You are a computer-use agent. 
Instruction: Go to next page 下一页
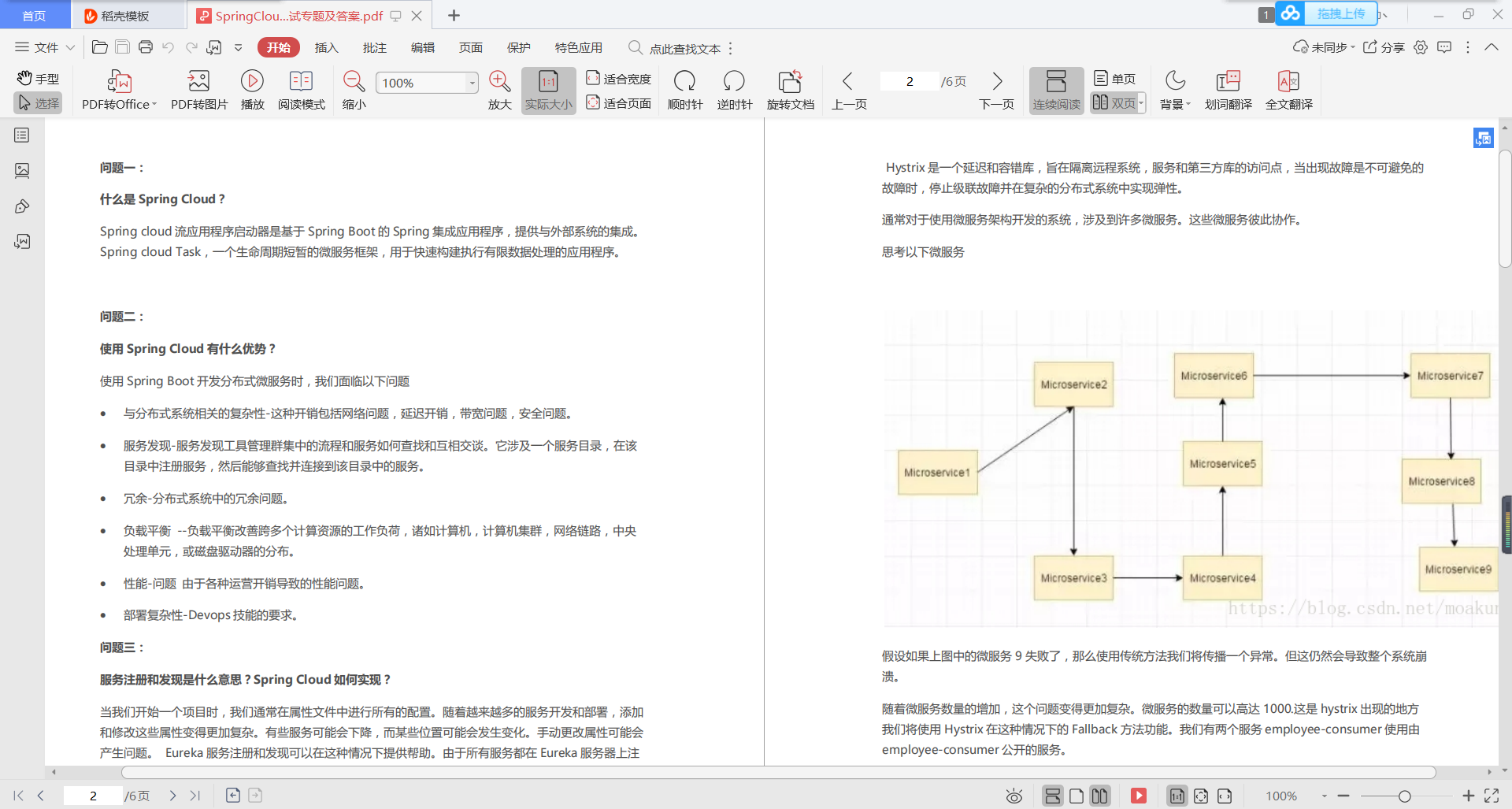[996, 91]
